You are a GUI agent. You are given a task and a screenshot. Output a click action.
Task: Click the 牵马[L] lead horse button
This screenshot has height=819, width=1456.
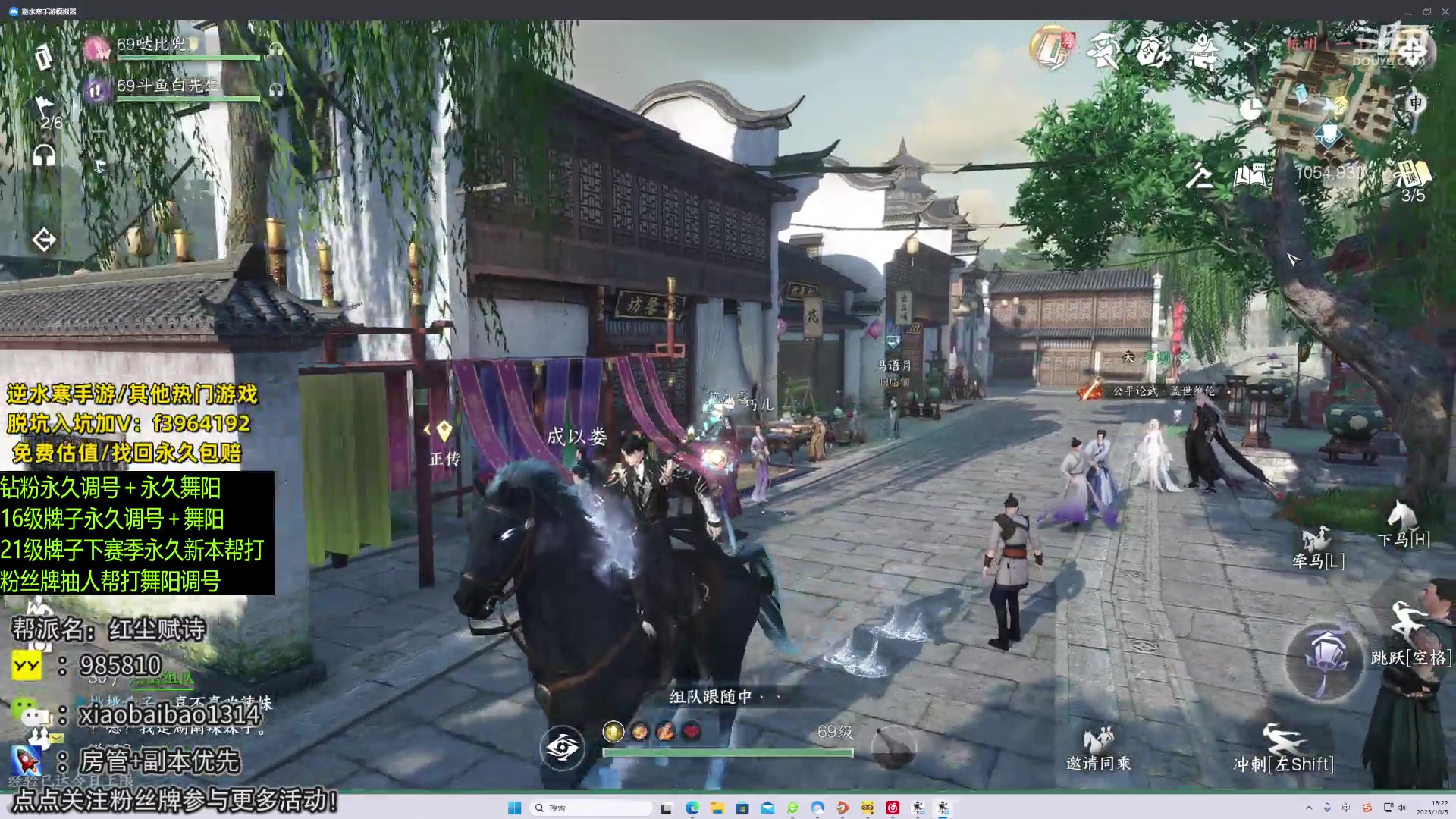click(x=1318, y=548)
